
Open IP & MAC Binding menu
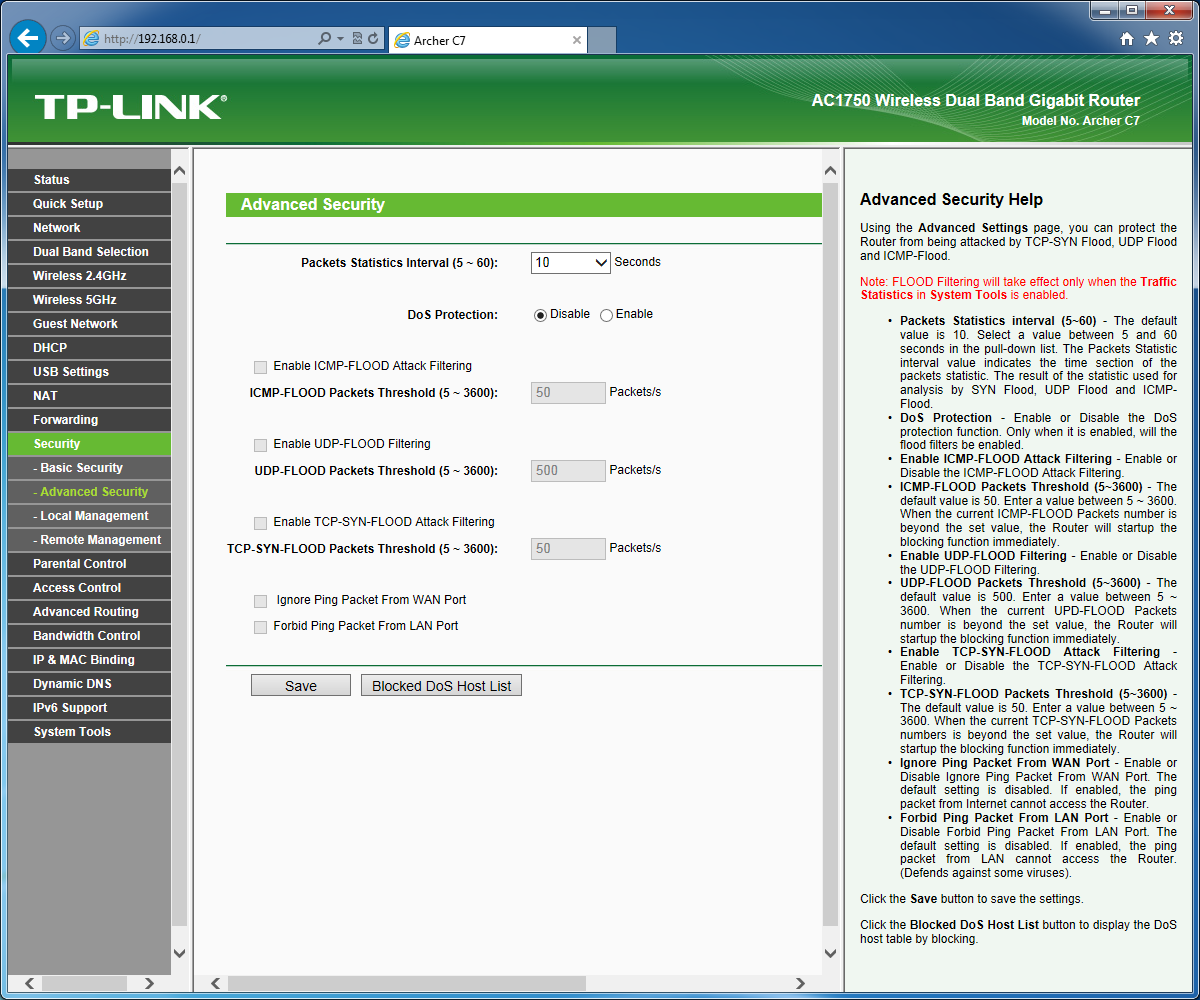tap(89, 660)
